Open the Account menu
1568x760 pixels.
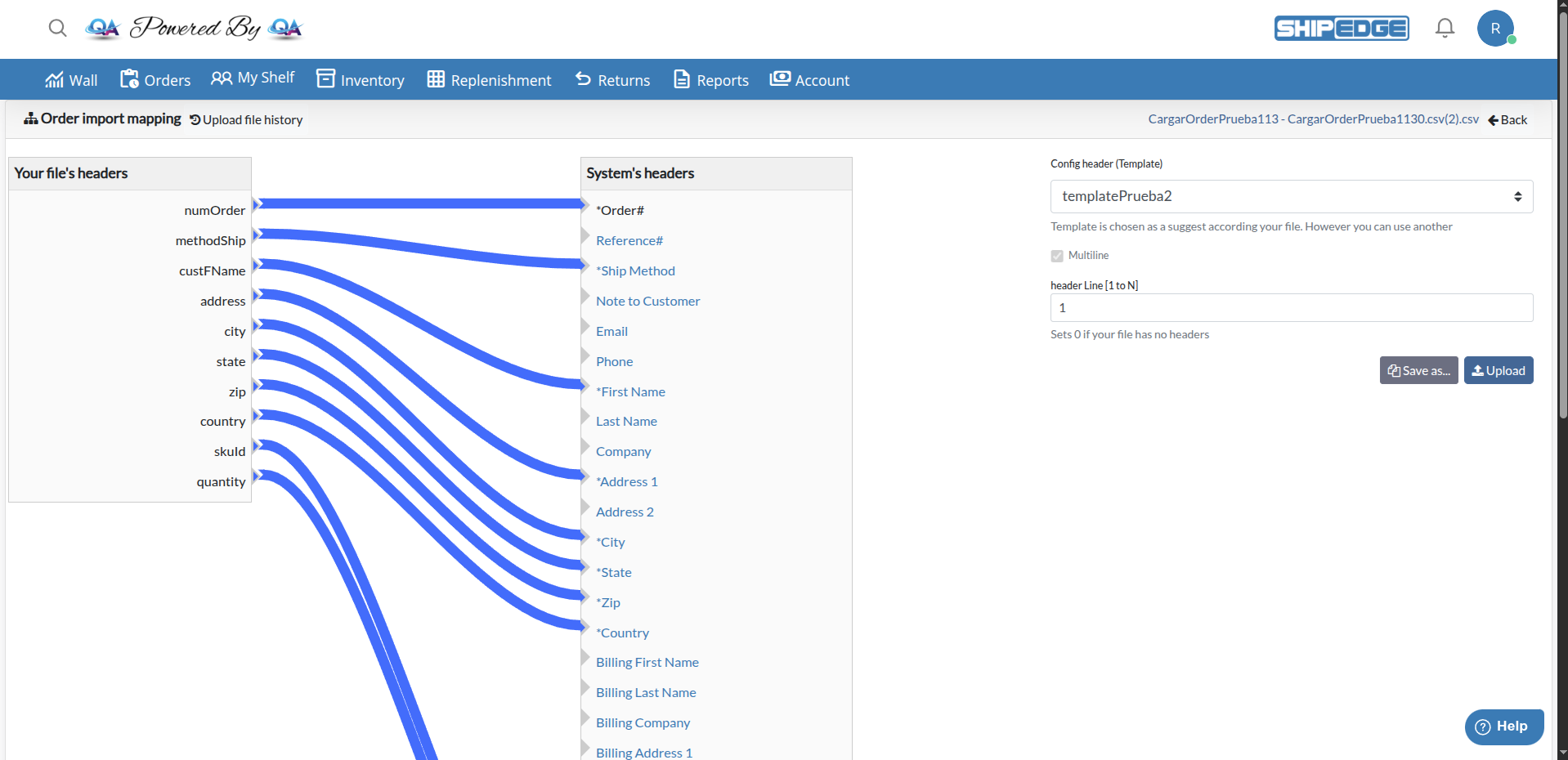pyautogui.click(x=809, y=78)
